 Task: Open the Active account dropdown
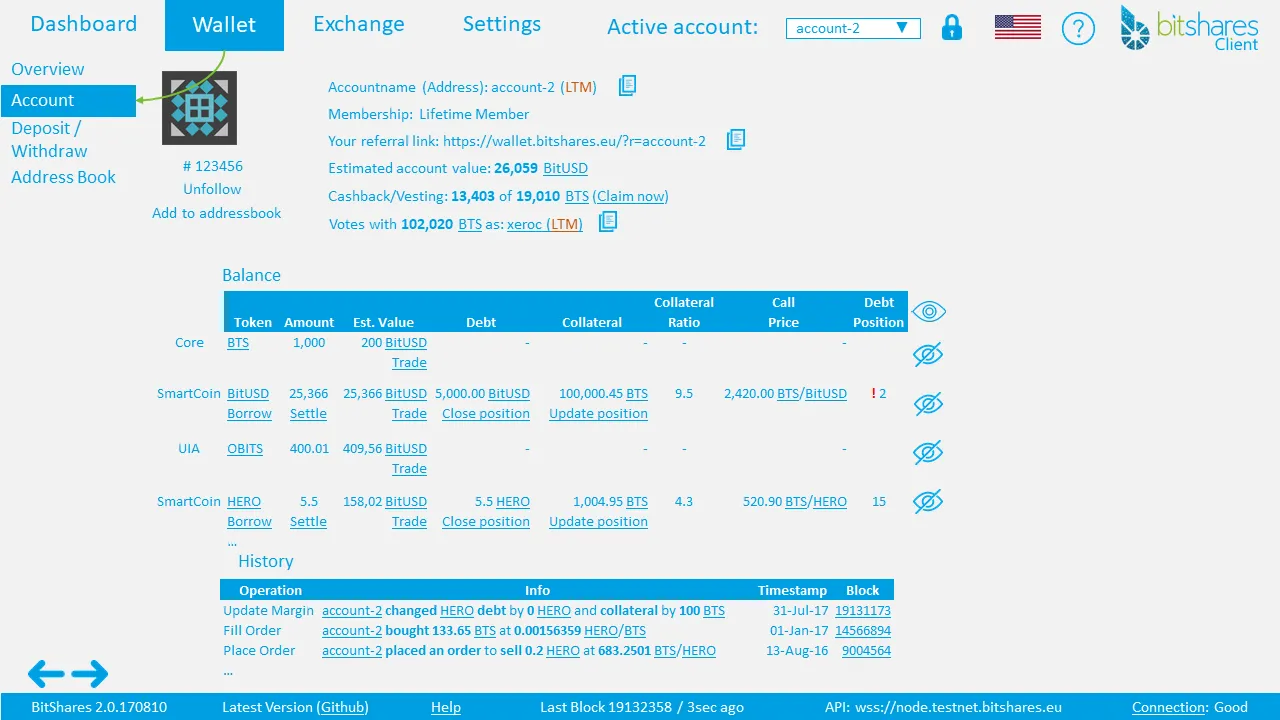point(853,29)
